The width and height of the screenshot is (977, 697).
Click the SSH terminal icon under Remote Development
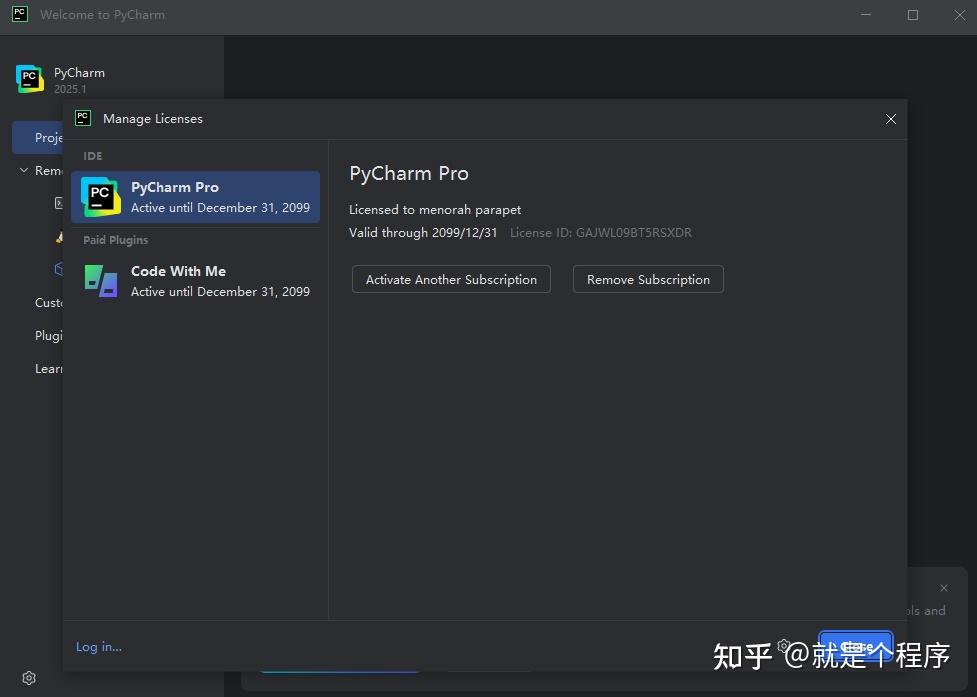click(x=58, y=203)
